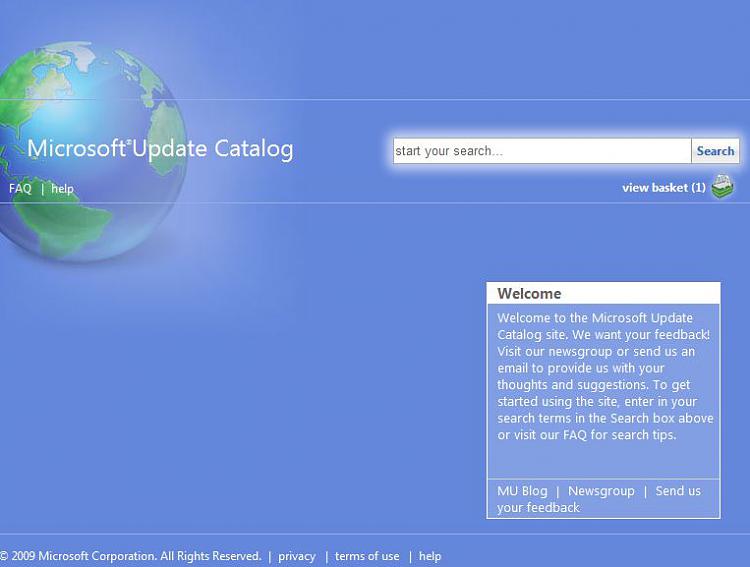This screenshot has height=567, width=750.
Task: Click the footer help link
Action: coord(430,556)
